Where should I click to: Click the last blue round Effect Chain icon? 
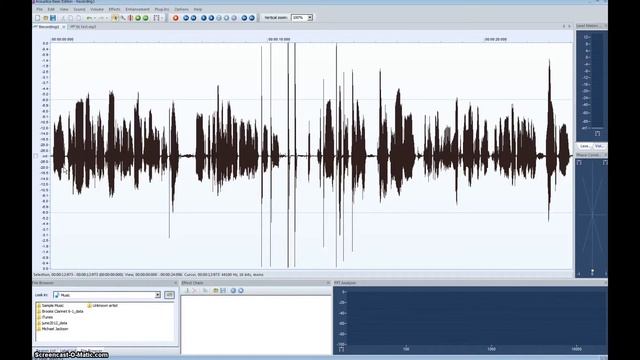tap(241, 291)
